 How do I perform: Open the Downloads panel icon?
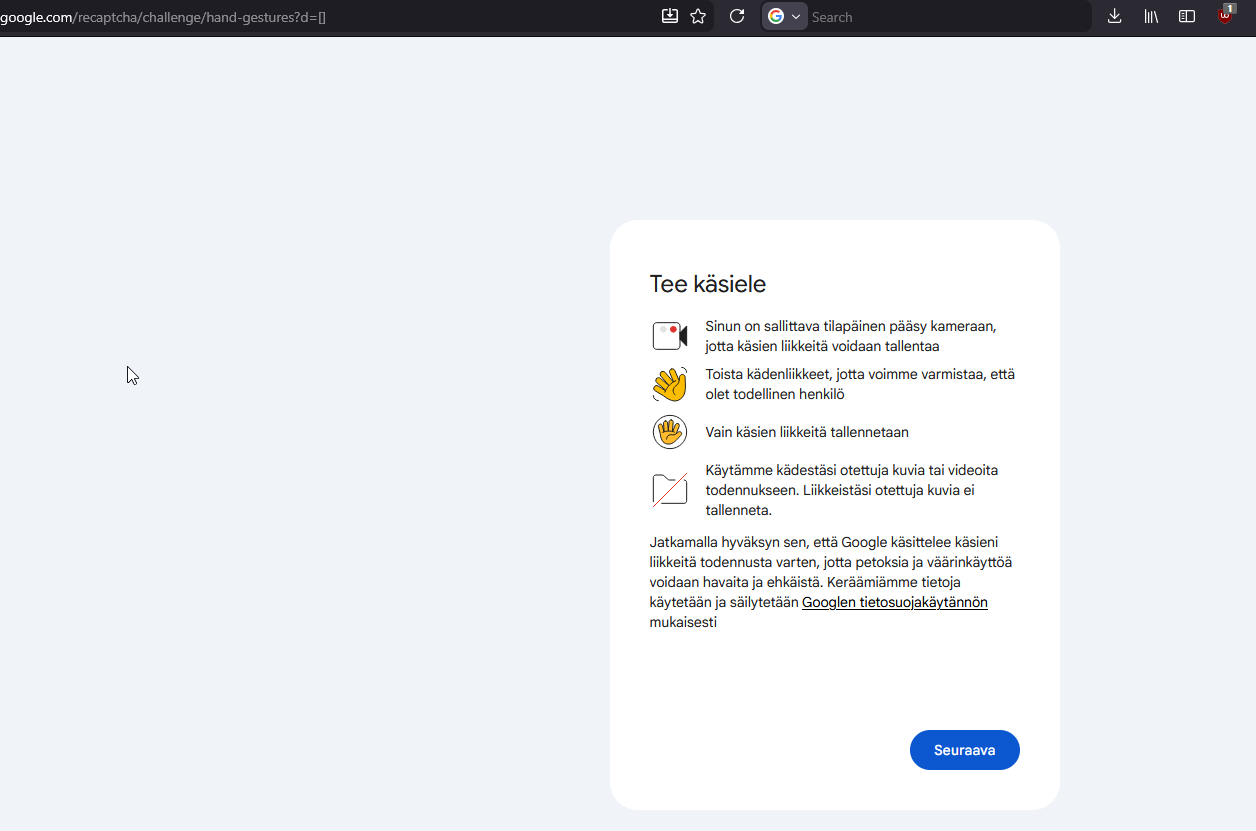pos(1115,16)
